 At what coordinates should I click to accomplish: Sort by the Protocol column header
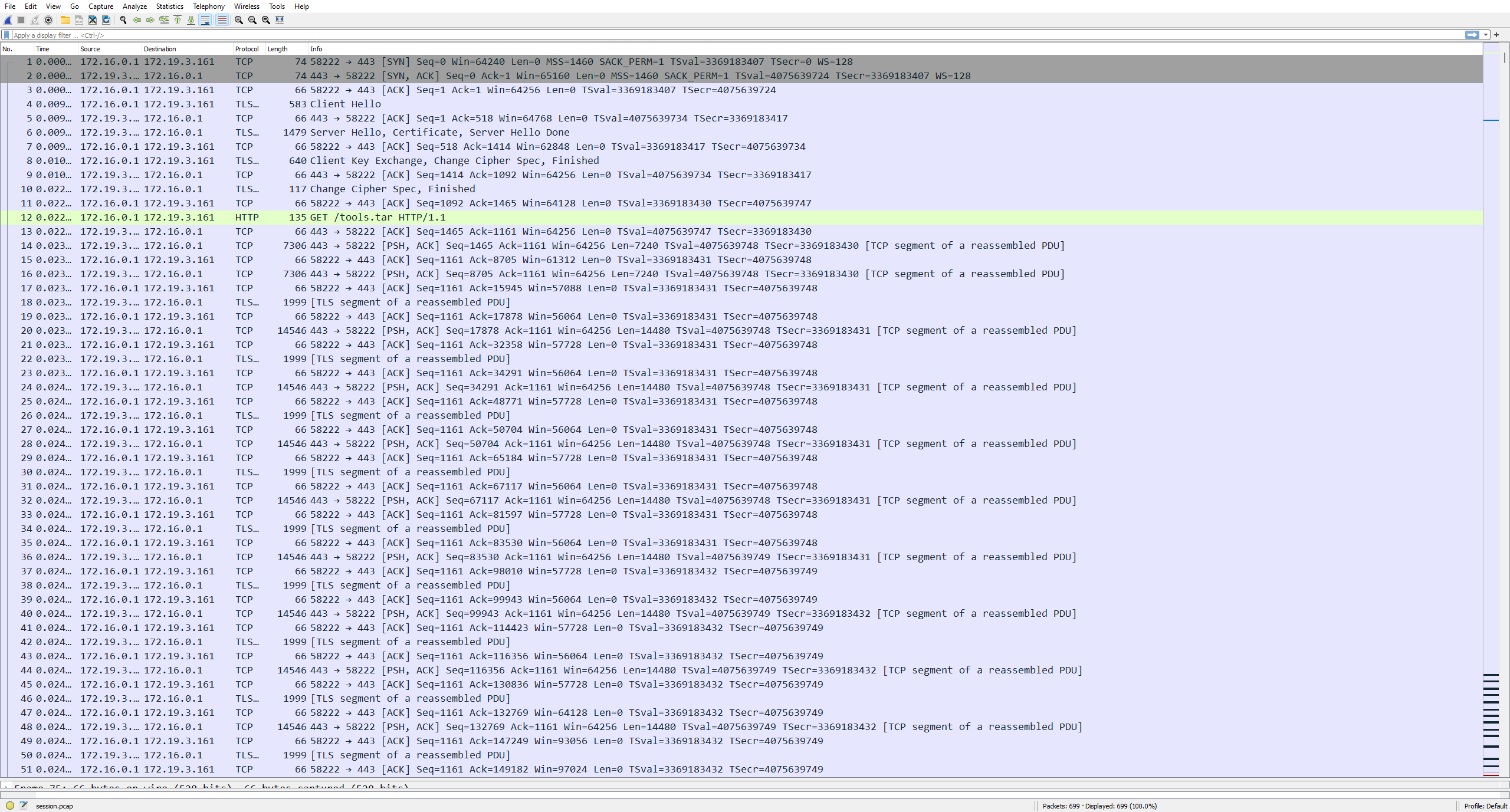pos(249,49)
